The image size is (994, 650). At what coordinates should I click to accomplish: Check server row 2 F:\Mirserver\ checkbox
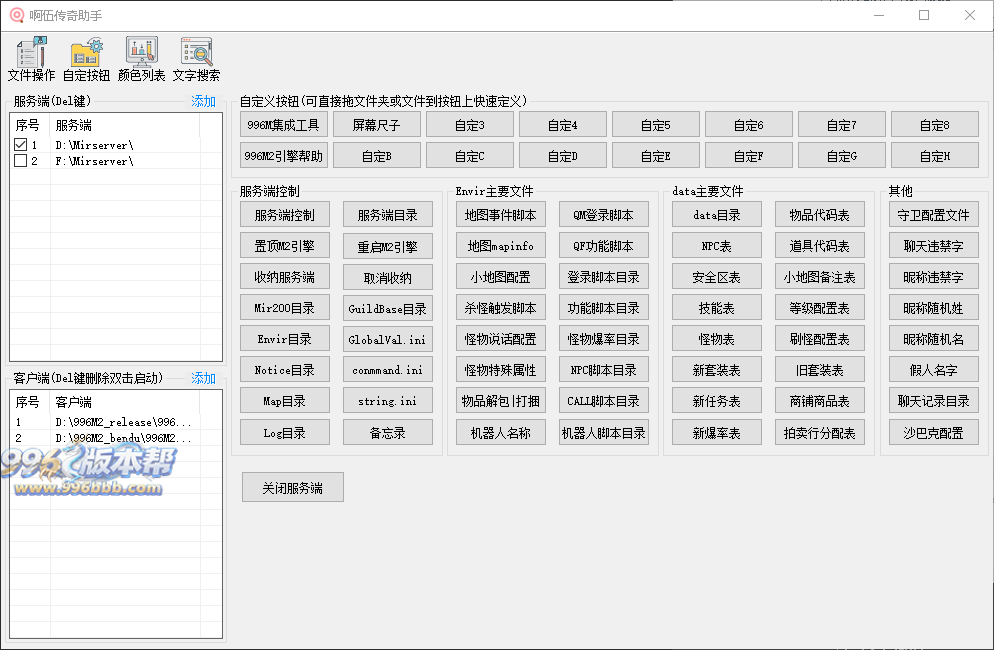tap(20, 161)
